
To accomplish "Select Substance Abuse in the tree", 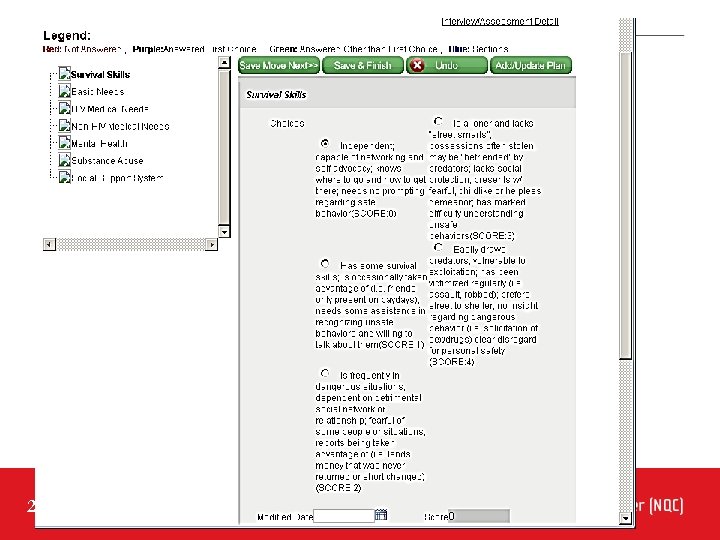I will (107, 161).
